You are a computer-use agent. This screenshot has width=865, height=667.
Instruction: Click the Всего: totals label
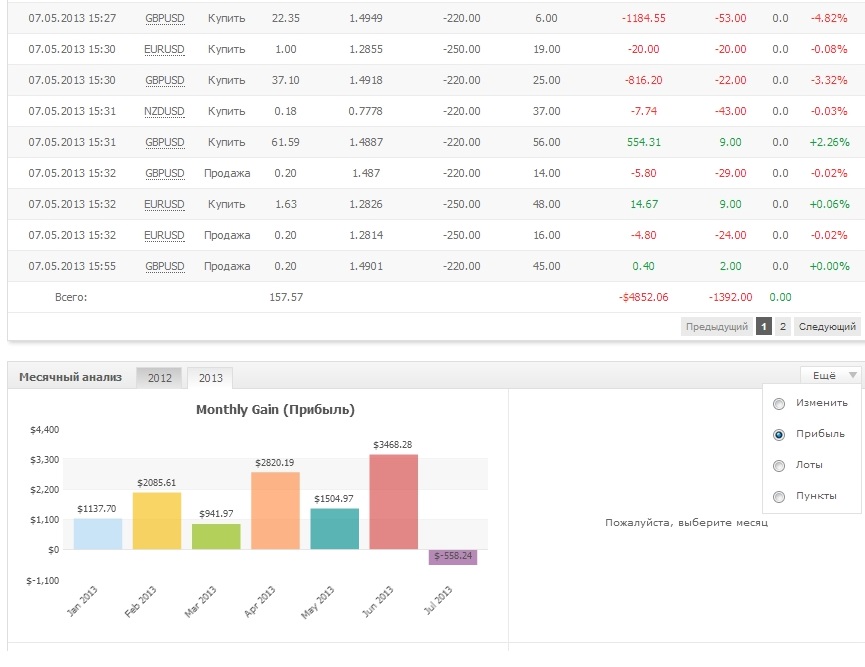71,297
